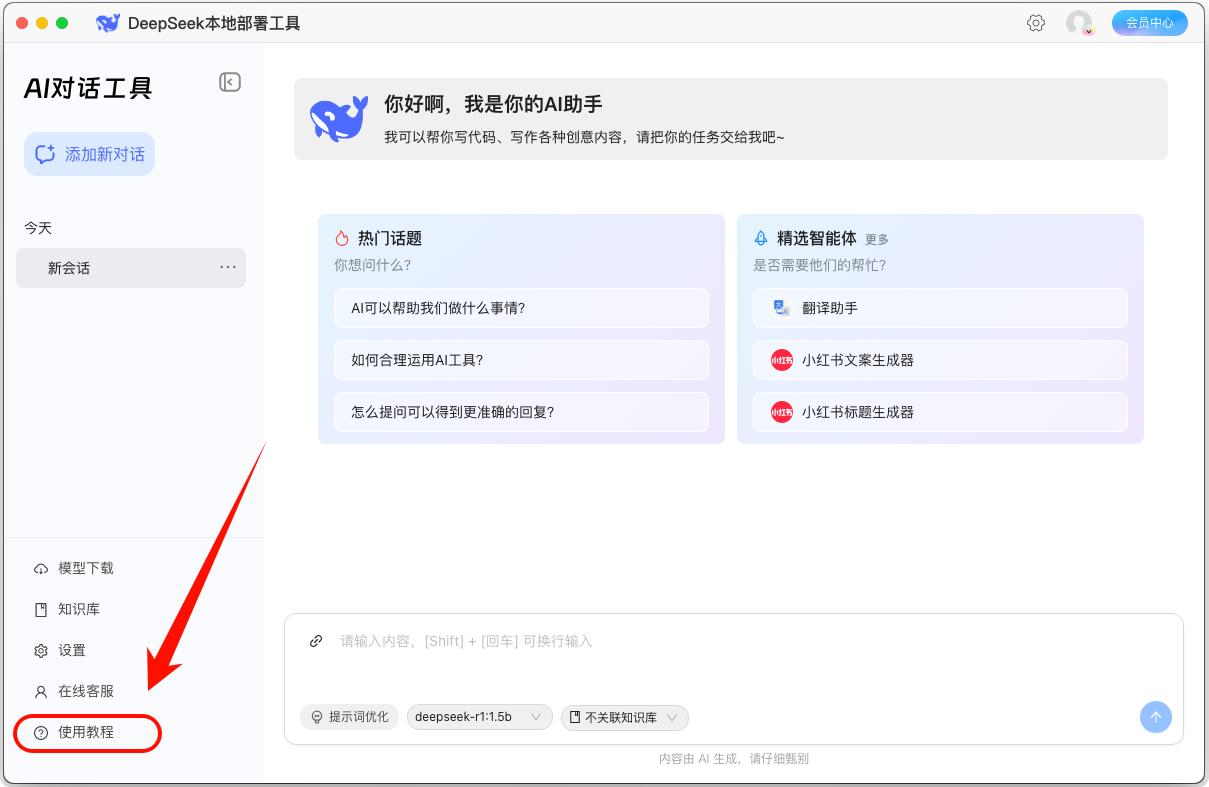Click the 小红书文案生成器 red logo icon
Screen dimensions: 1209x787
click(782, 360)
